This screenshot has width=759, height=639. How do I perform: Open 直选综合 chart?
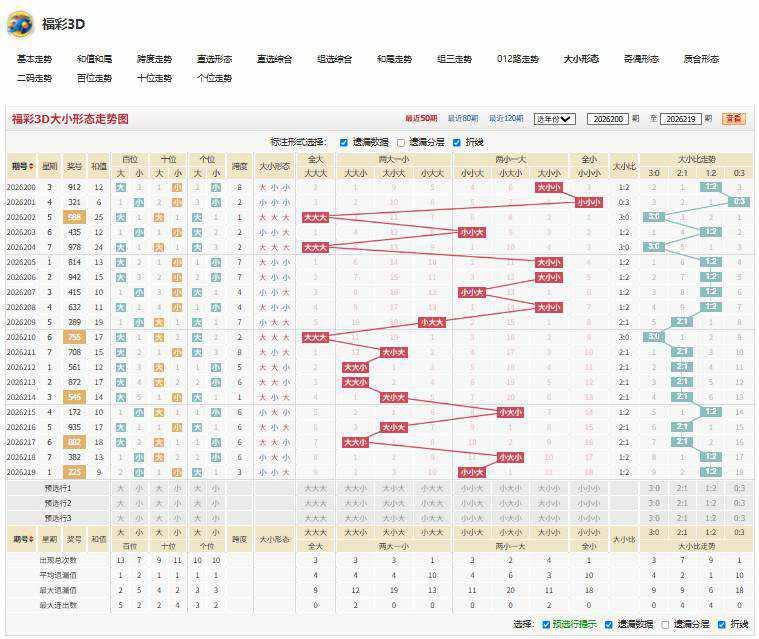tap(274, 59)
